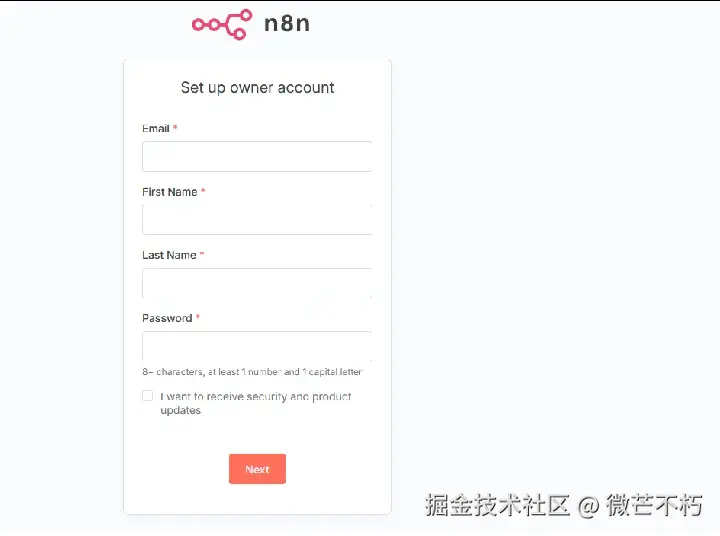The image size is (720, 536).
Task: Click the password requirements hint text
Action: [x=252, y=372]
